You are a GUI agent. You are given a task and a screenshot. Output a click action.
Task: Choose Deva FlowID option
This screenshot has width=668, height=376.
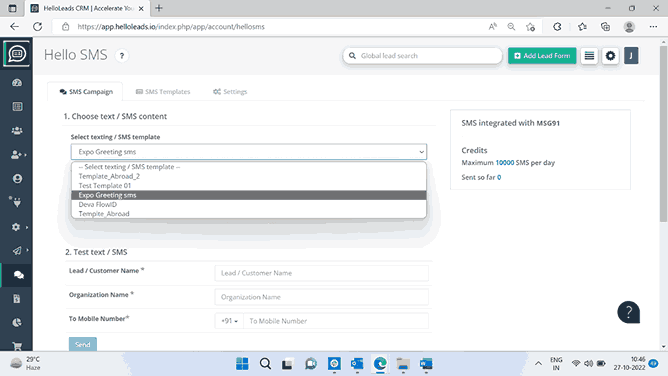tap(249, 204)
